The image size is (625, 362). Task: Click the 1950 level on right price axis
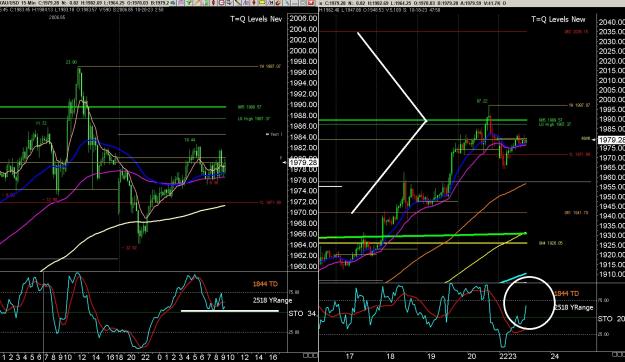(611, 197)
